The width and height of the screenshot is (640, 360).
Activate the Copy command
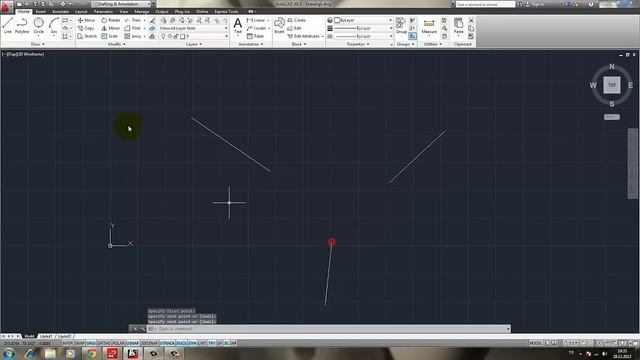tap(86, 28)
